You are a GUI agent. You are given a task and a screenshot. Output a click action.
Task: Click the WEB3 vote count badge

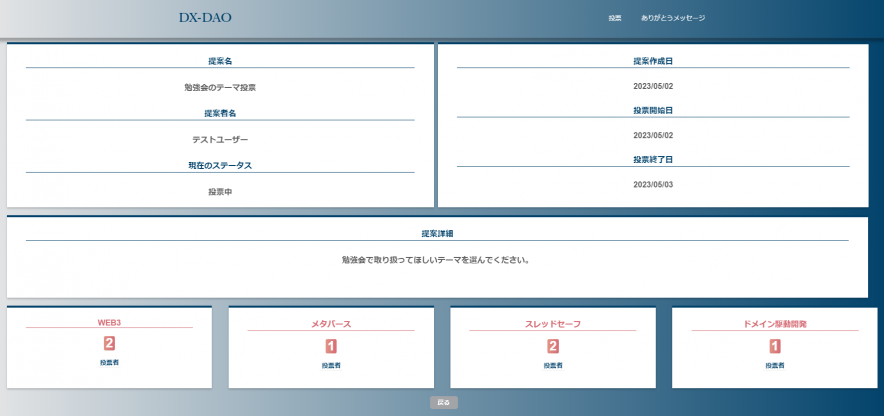pos(109,343)
